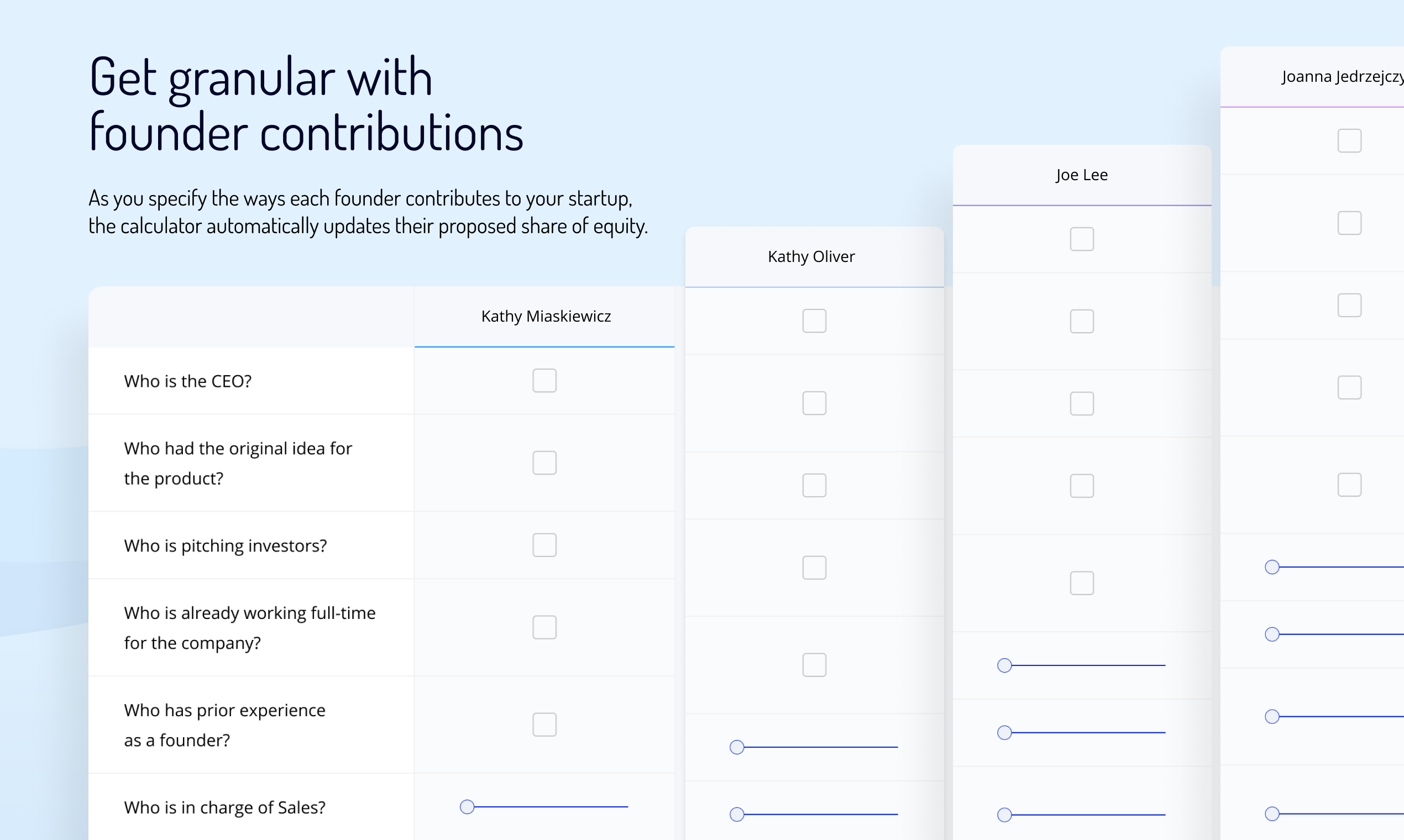Check top checkbox in Joanna Jedrzejczyk column
The image size is (1404, 840).
point(1349,140)
